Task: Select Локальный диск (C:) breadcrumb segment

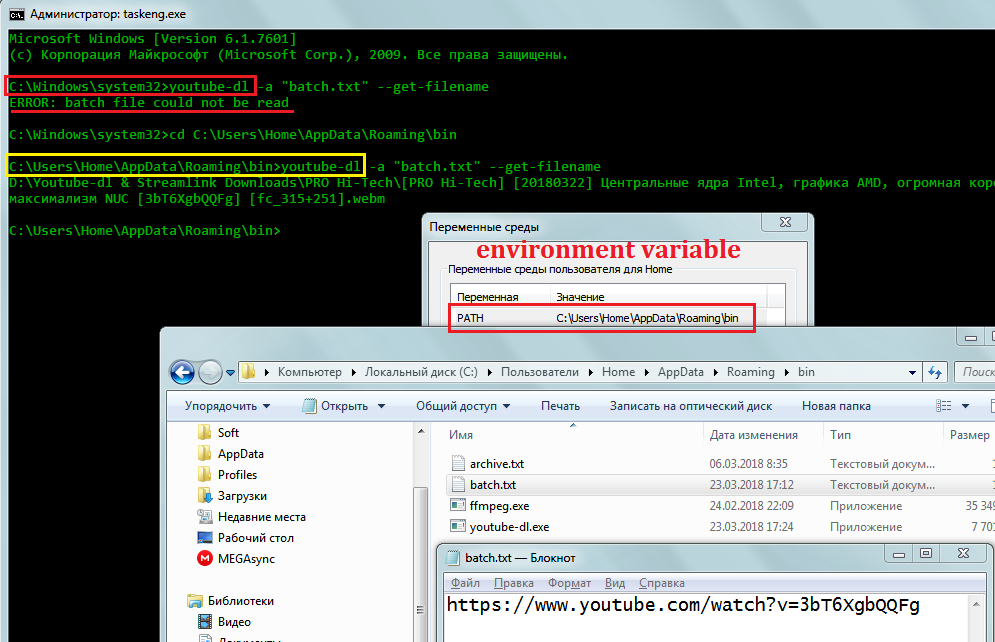Action: (421, 372)
